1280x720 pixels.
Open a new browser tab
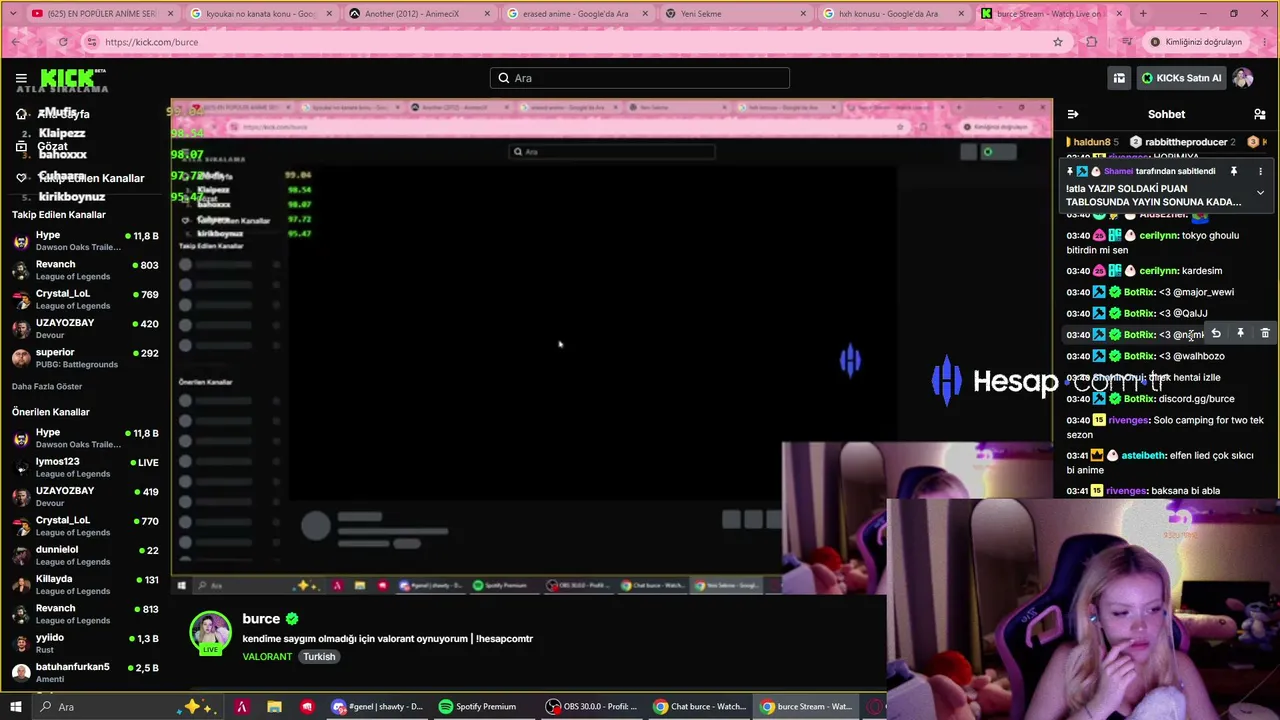coord(1143,14)
